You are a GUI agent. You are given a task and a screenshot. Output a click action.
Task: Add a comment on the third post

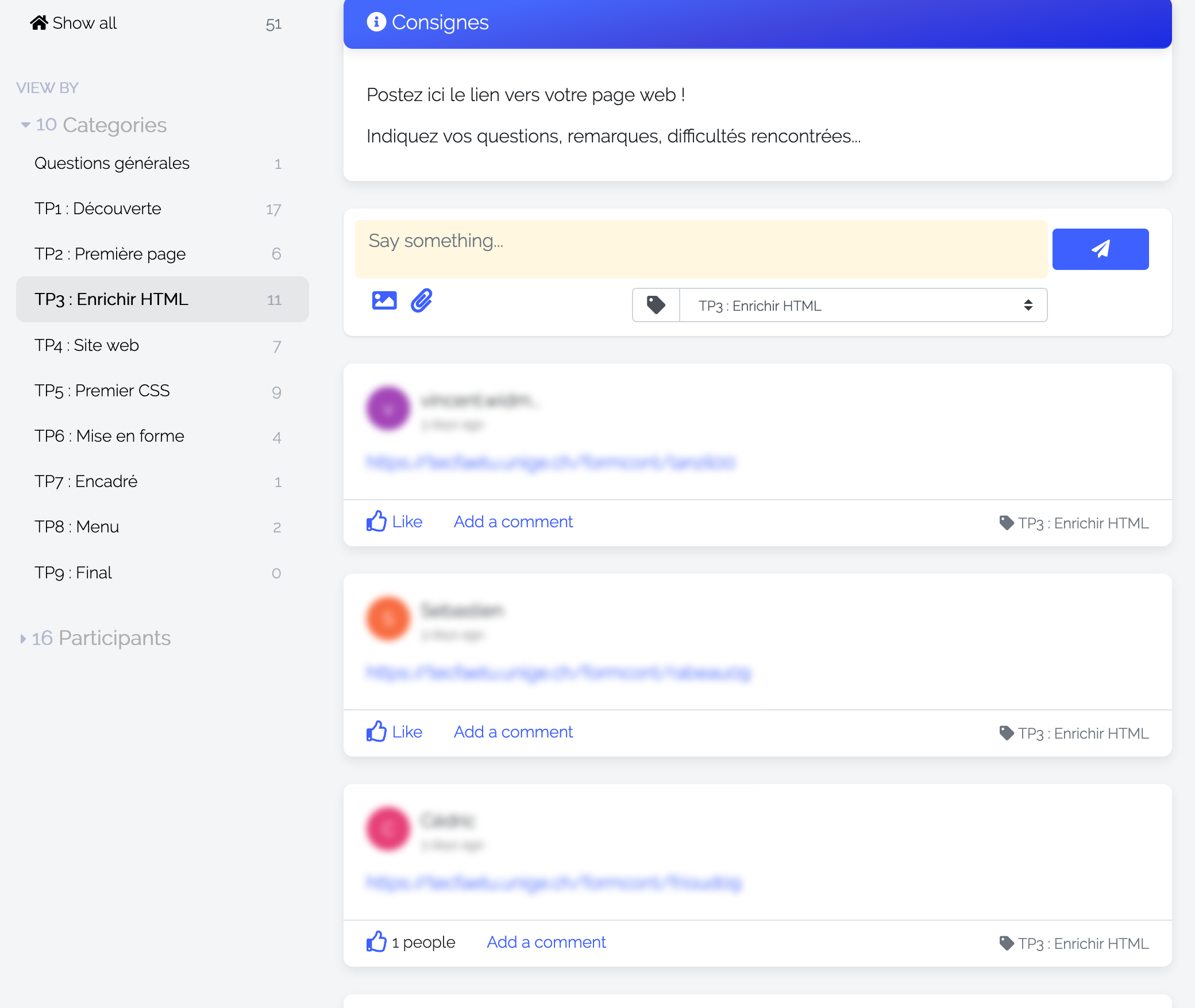pos(546,942)
